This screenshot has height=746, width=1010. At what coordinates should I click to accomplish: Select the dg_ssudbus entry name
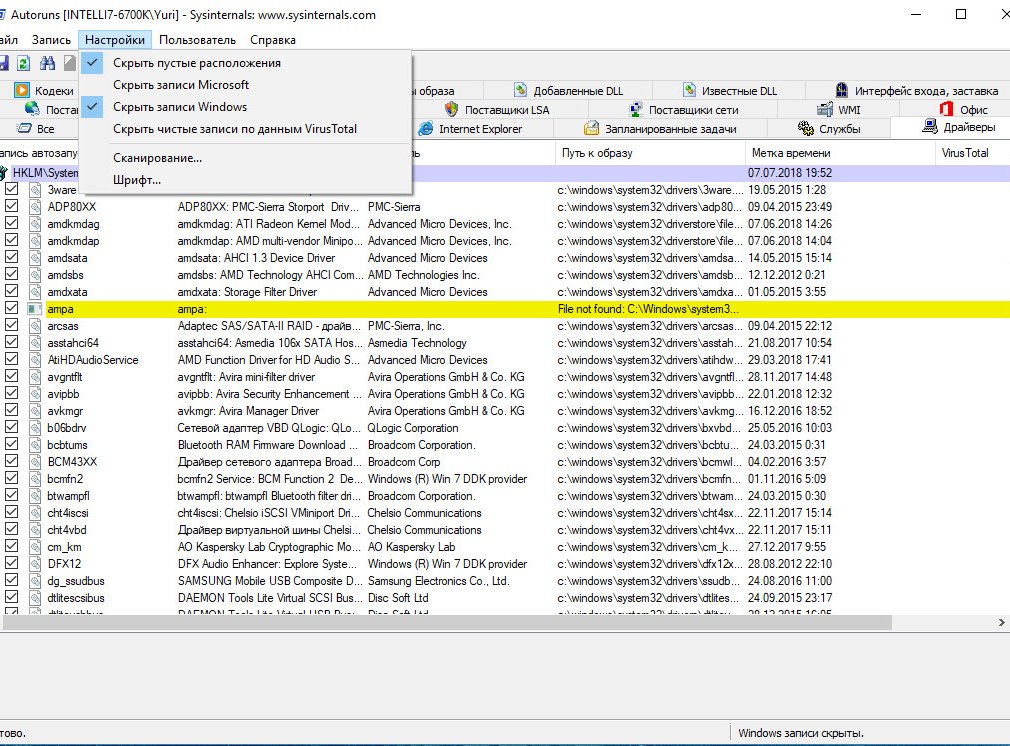[75, 581]
